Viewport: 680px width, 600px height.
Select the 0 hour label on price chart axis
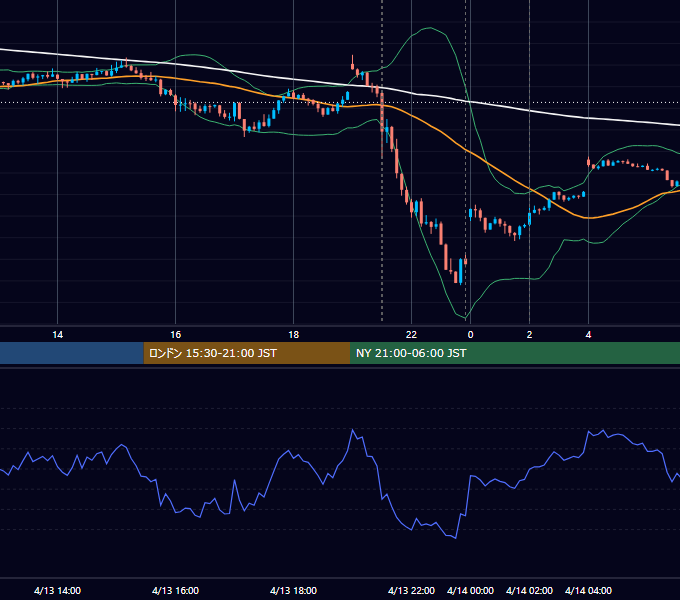pyautogui.click(x=471, y=335)
